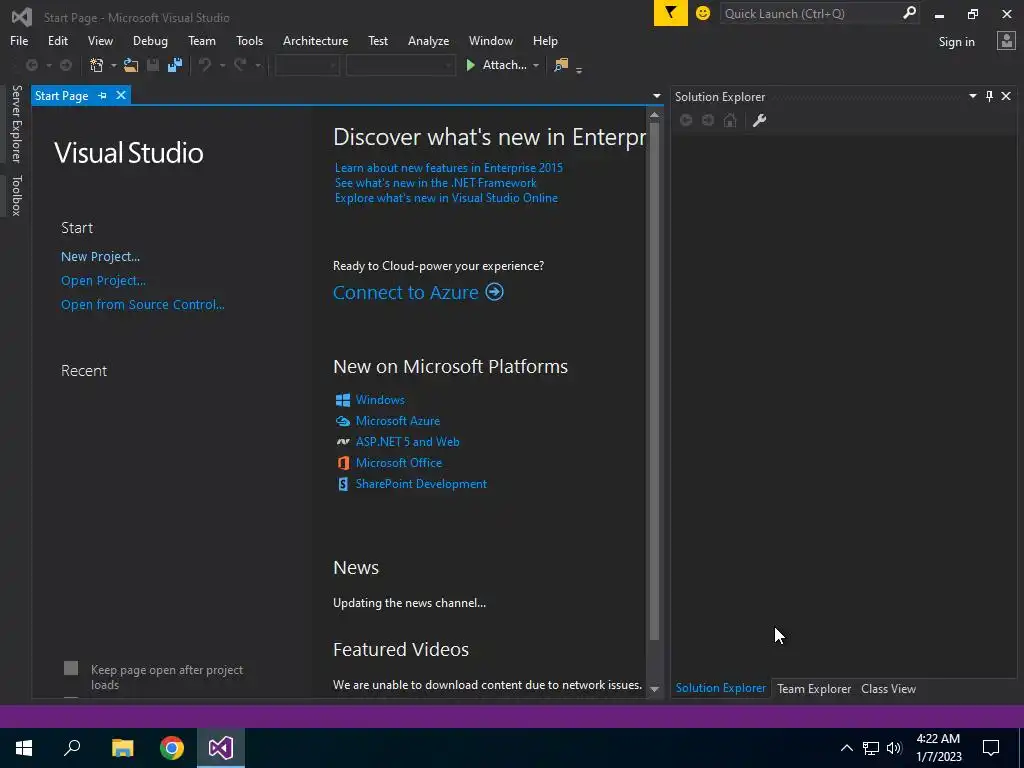Click the green Attach play icon
This screenshot has height=768, width=1024.
[470, 65]
